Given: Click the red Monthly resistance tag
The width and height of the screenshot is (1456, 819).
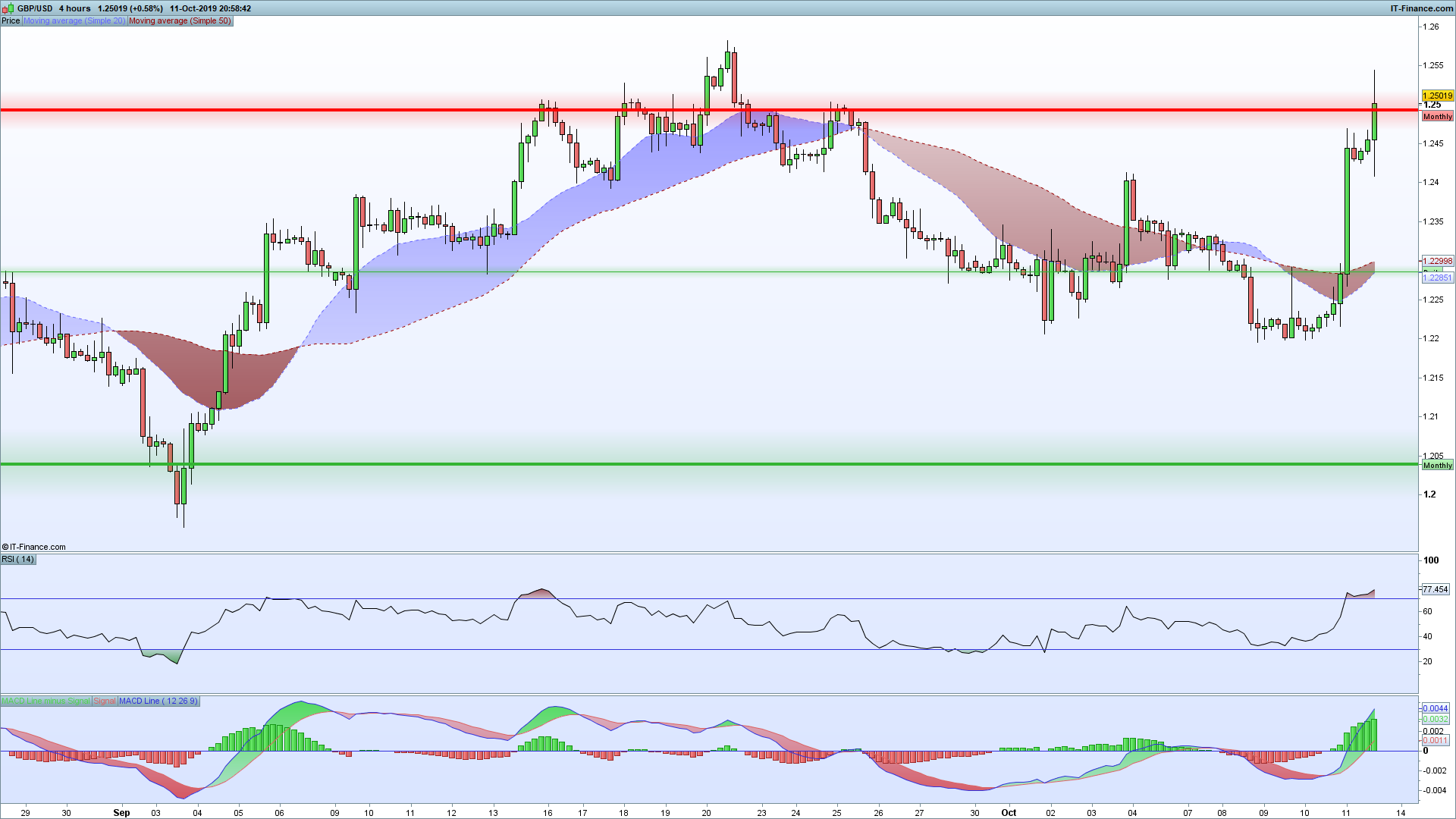Looking at the screenshot, I should pyautogui.click(x=1437, y=117).
